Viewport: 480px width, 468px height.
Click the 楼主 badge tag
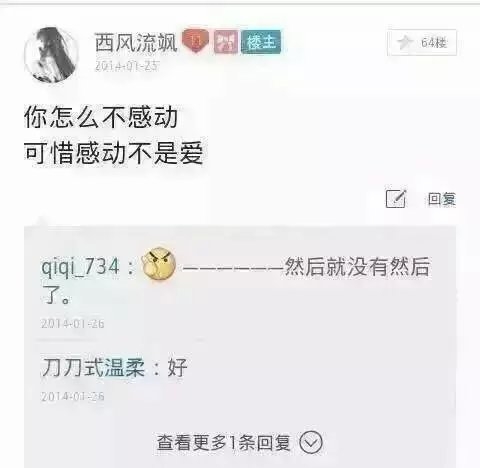tap(261, 42)
